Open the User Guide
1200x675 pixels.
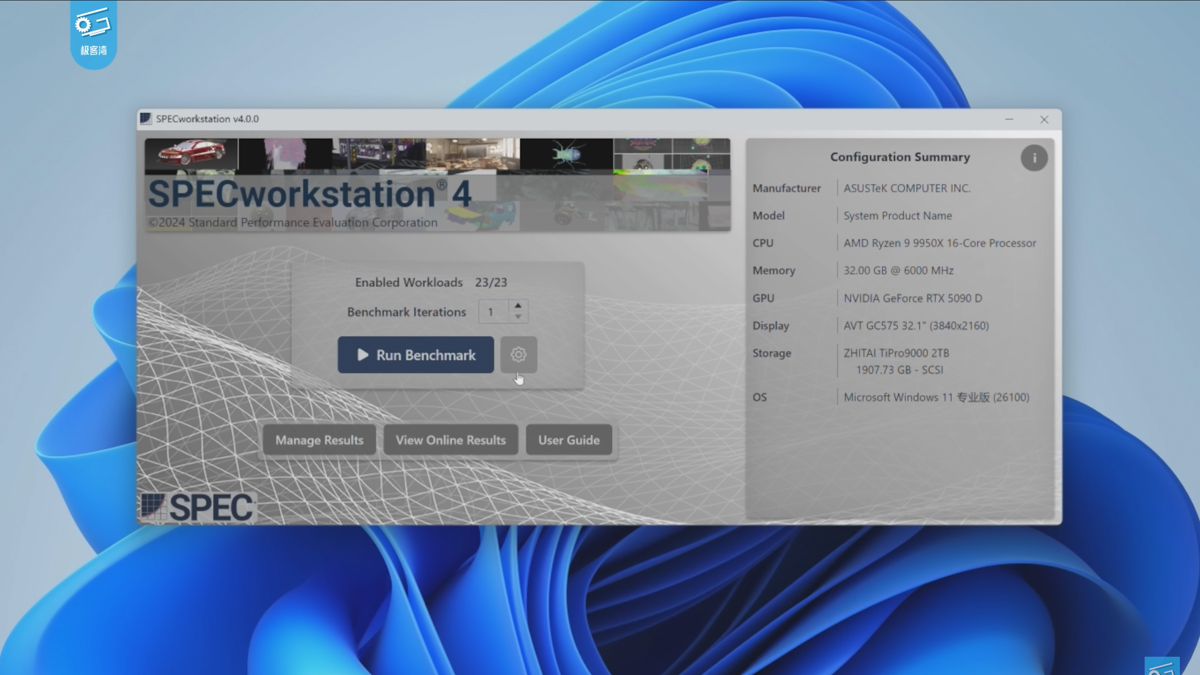point(569,440)
